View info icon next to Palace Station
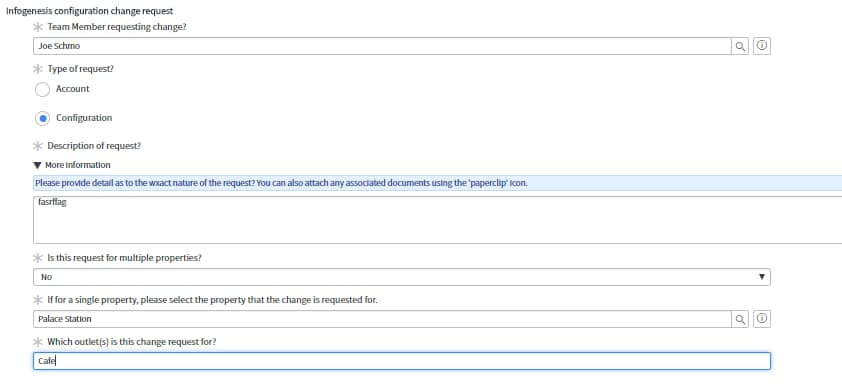 (x=761, y=319)
